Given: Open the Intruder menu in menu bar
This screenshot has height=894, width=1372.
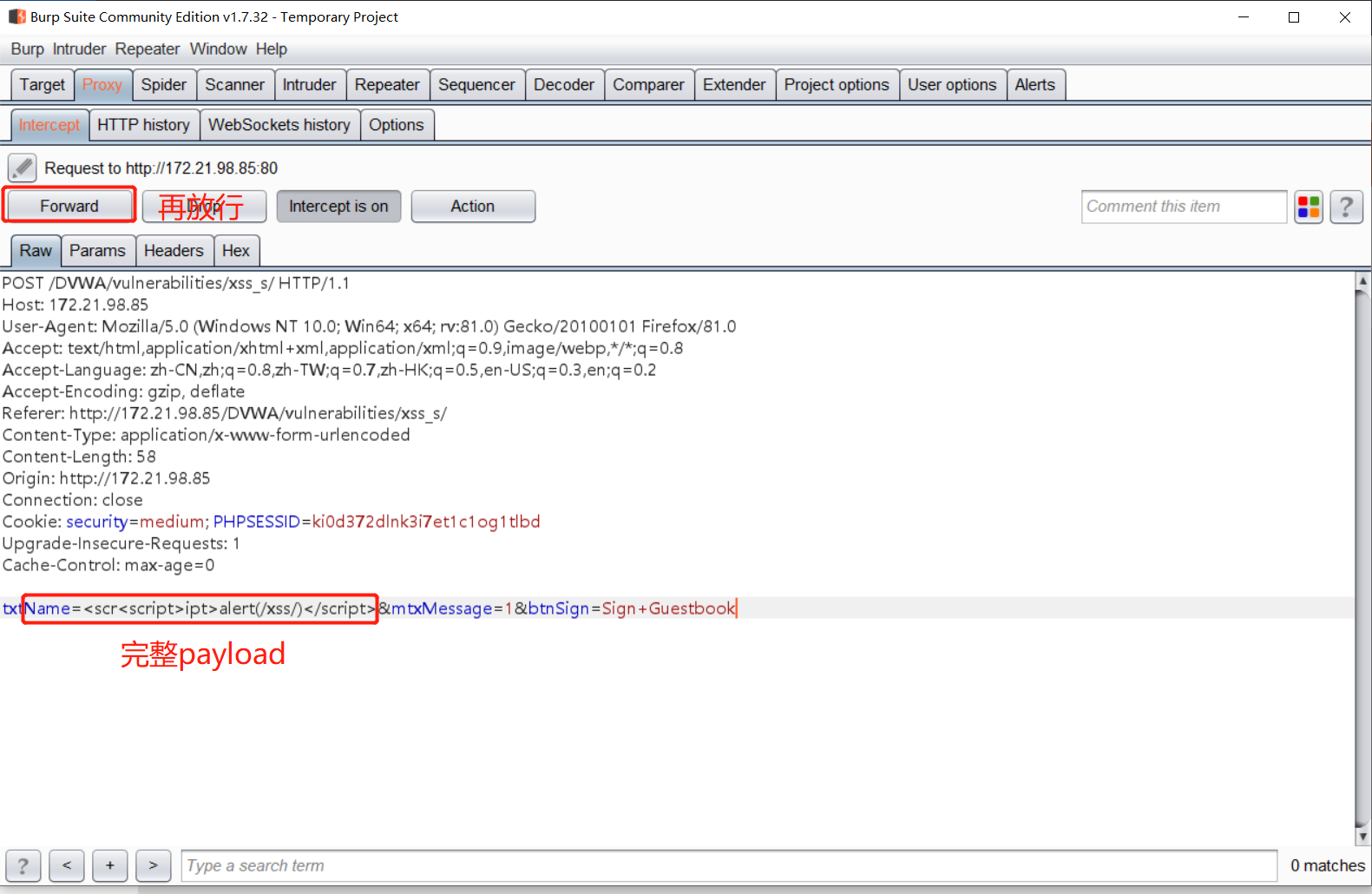Looking at the screenshot, I should click(x=79, y=49).
